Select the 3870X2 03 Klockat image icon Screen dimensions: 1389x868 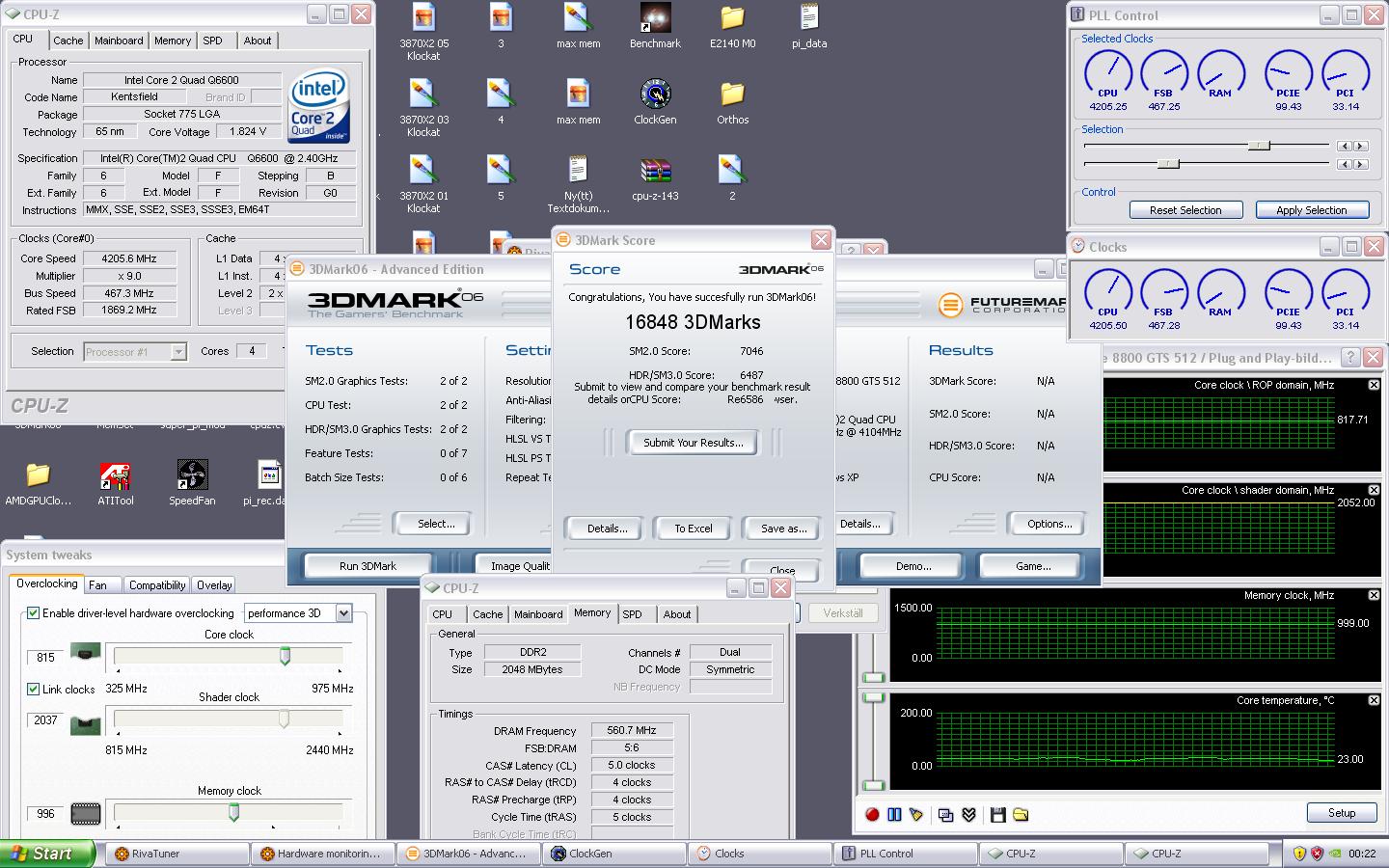point(423,108)
